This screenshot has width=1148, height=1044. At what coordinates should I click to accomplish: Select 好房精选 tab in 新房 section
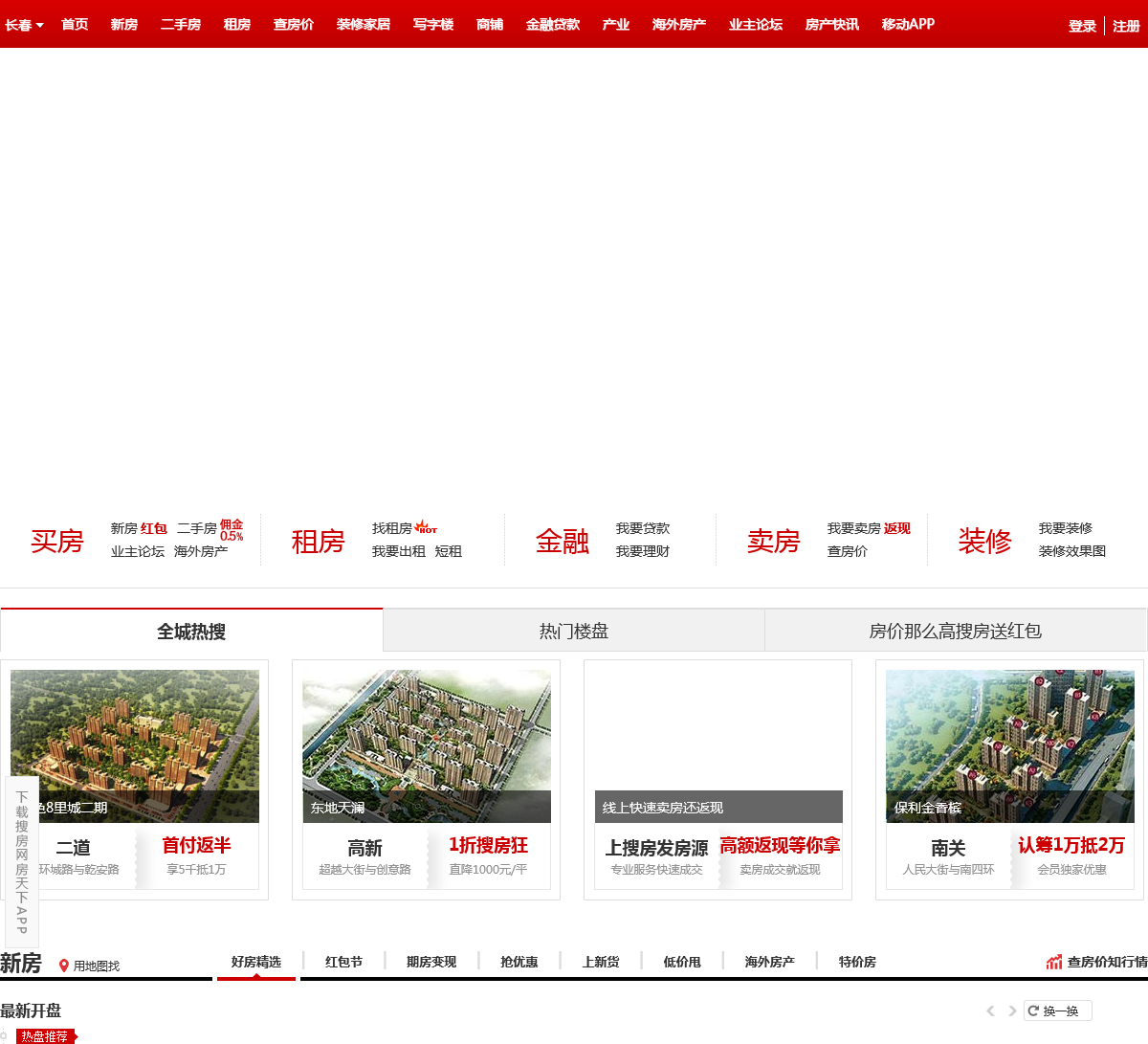click(x=256, y=962)
